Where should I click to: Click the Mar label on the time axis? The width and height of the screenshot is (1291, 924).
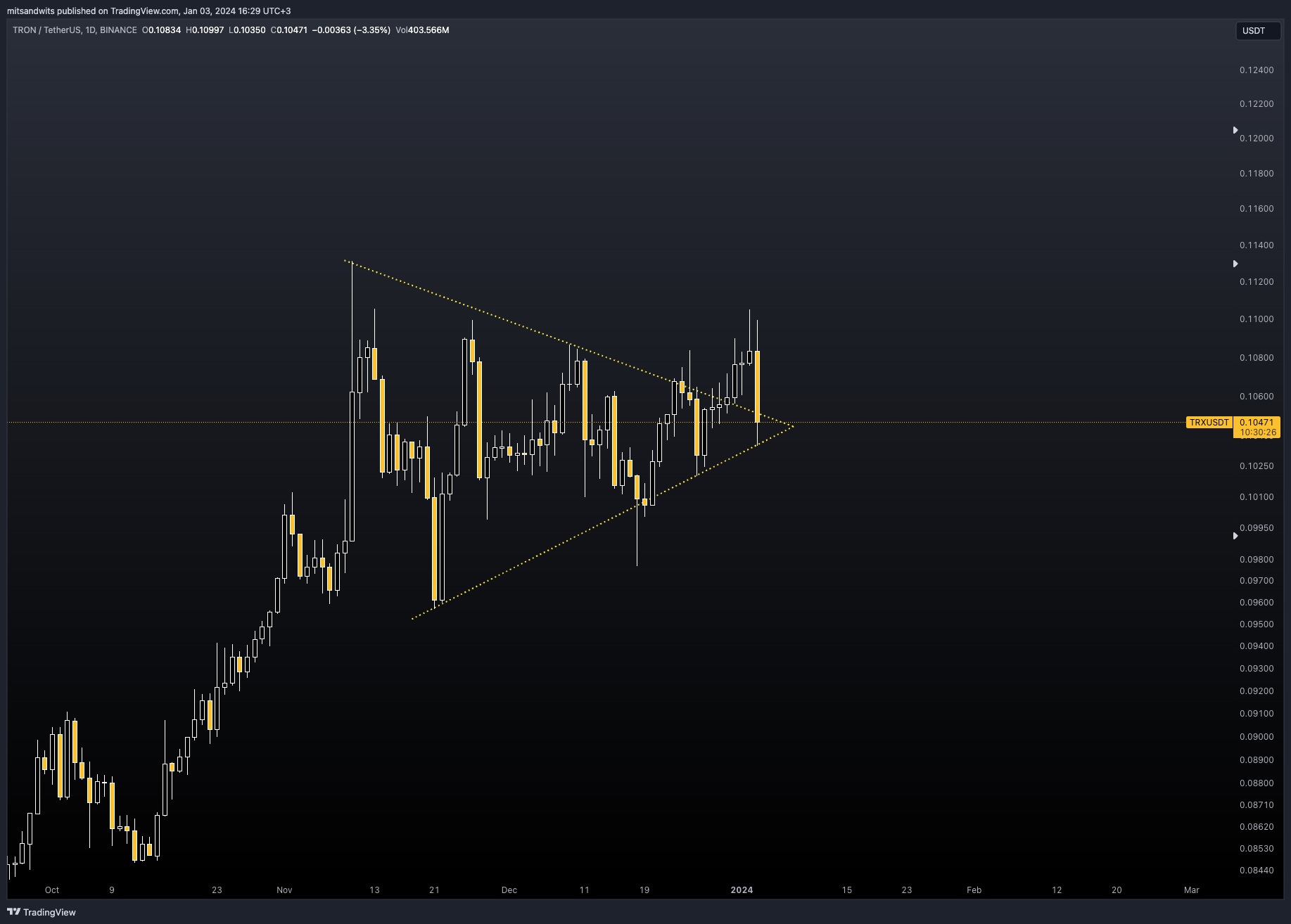pyautogui.click(x=1191, y=890)
